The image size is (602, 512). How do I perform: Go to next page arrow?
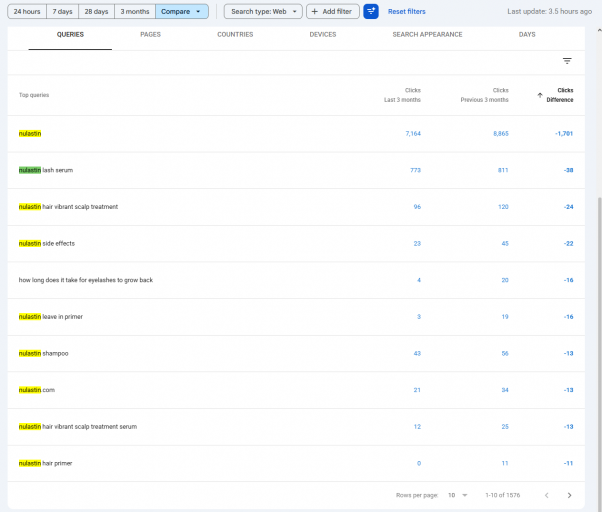click(x=569, y=495)
